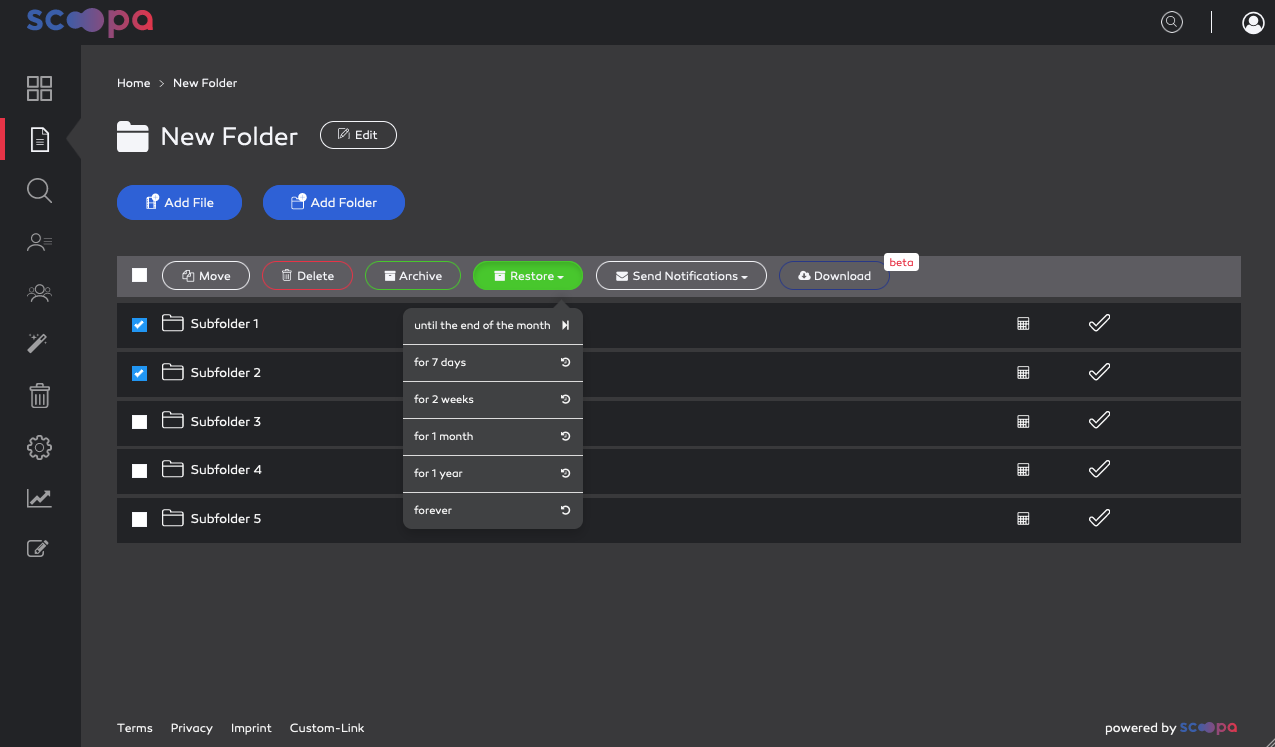Open the dashboard grid icon in sidebar
Screen dimensions: 1275x747
point(39,88)
